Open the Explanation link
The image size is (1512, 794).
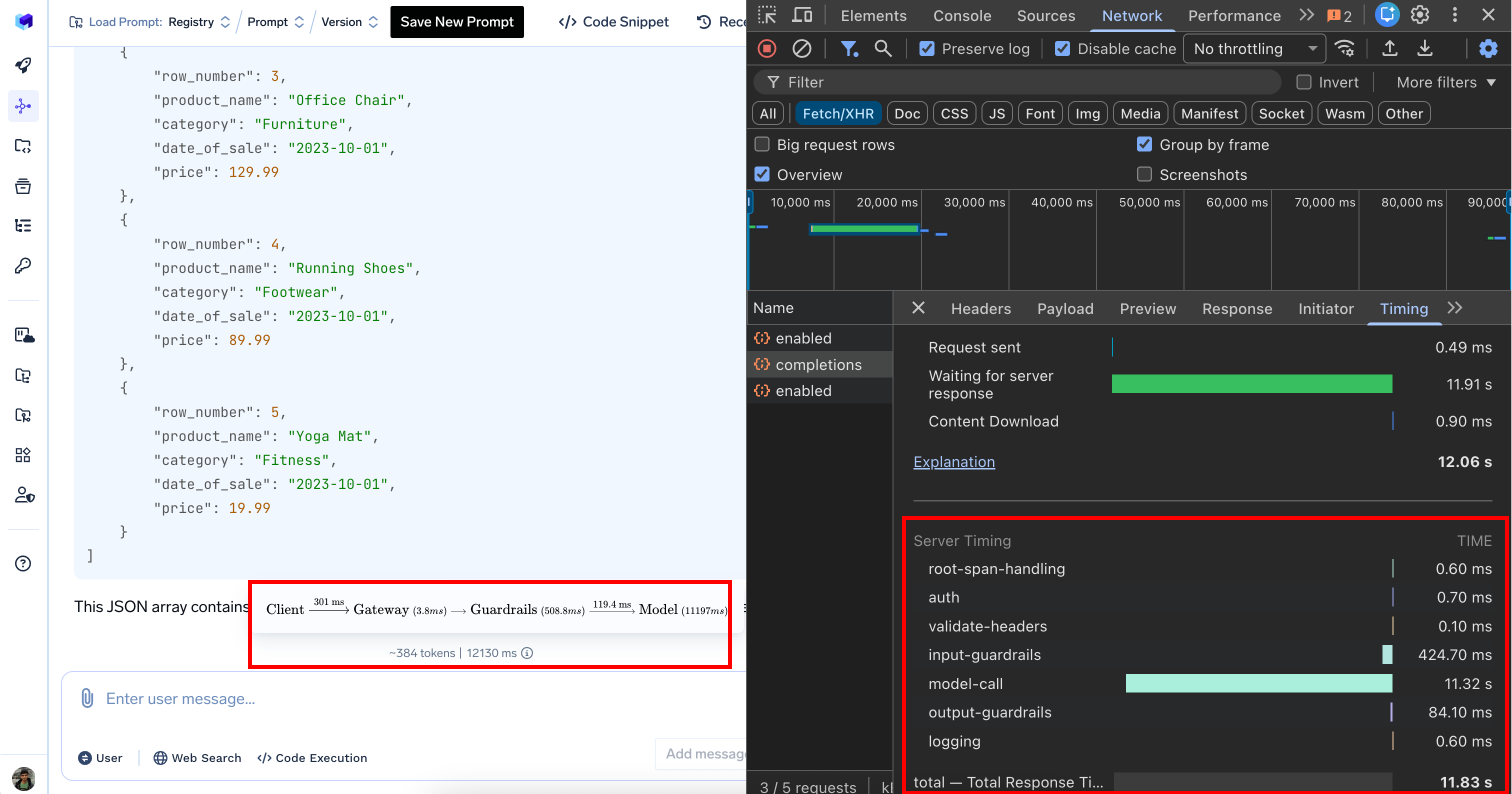tap(953, 462)
